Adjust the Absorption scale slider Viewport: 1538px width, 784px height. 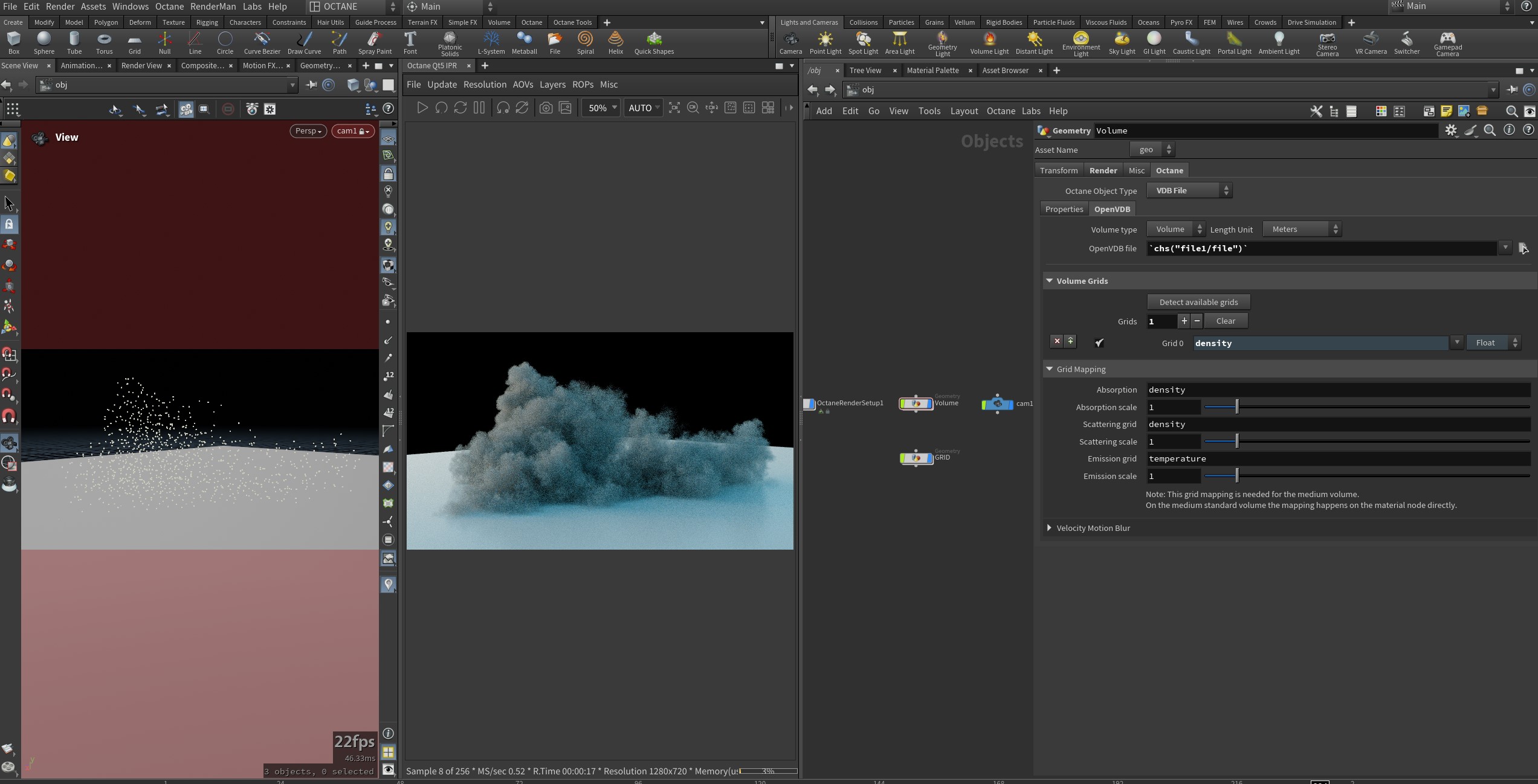(x=1236, y=407)
